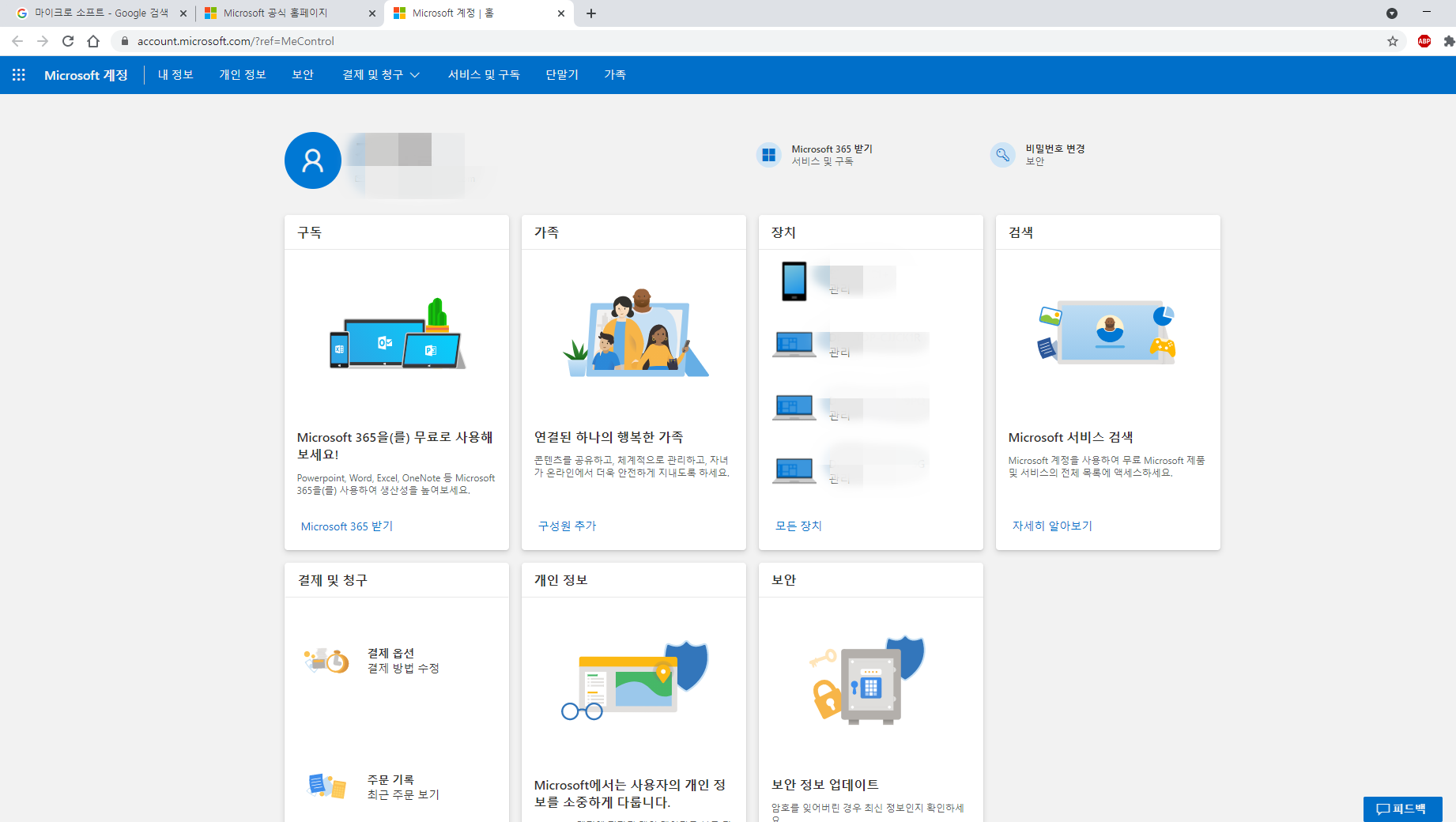Image resolution: width=1456 pixels, height=822 pixels.
Task: Switch to the 마이크로 소프트 Google 검색 tab
Action: [x=102, y=13]
